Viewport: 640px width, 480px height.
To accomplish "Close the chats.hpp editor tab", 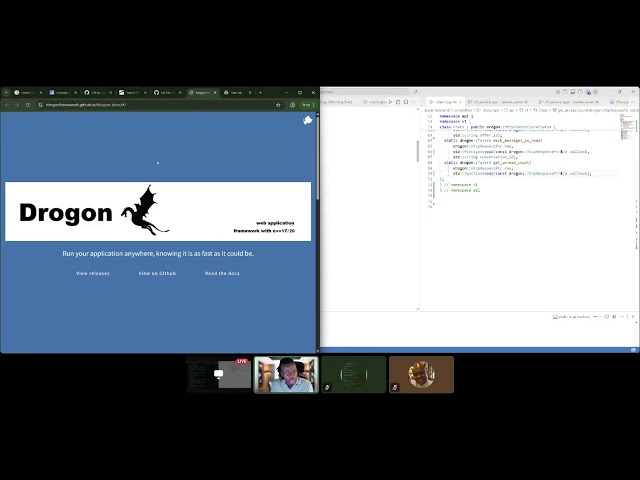I will (460, 102).
